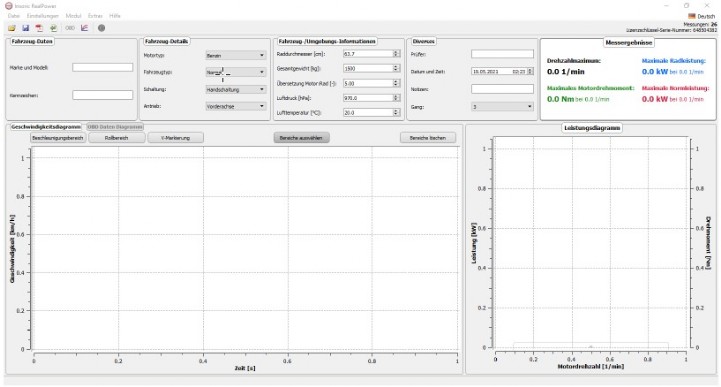Export to PDF via toolbar icon

(x=40, y=28)
